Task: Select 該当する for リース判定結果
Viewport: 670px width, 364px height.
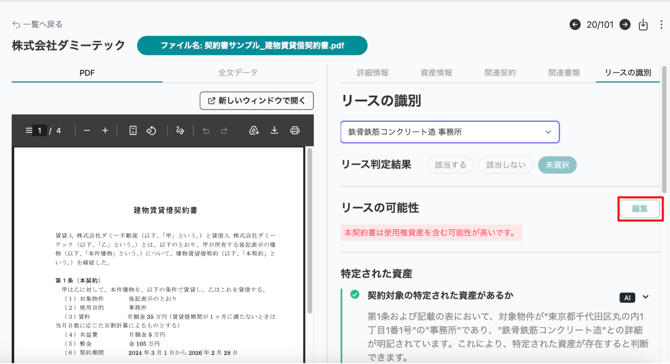Action: click(x=450, y=165)
